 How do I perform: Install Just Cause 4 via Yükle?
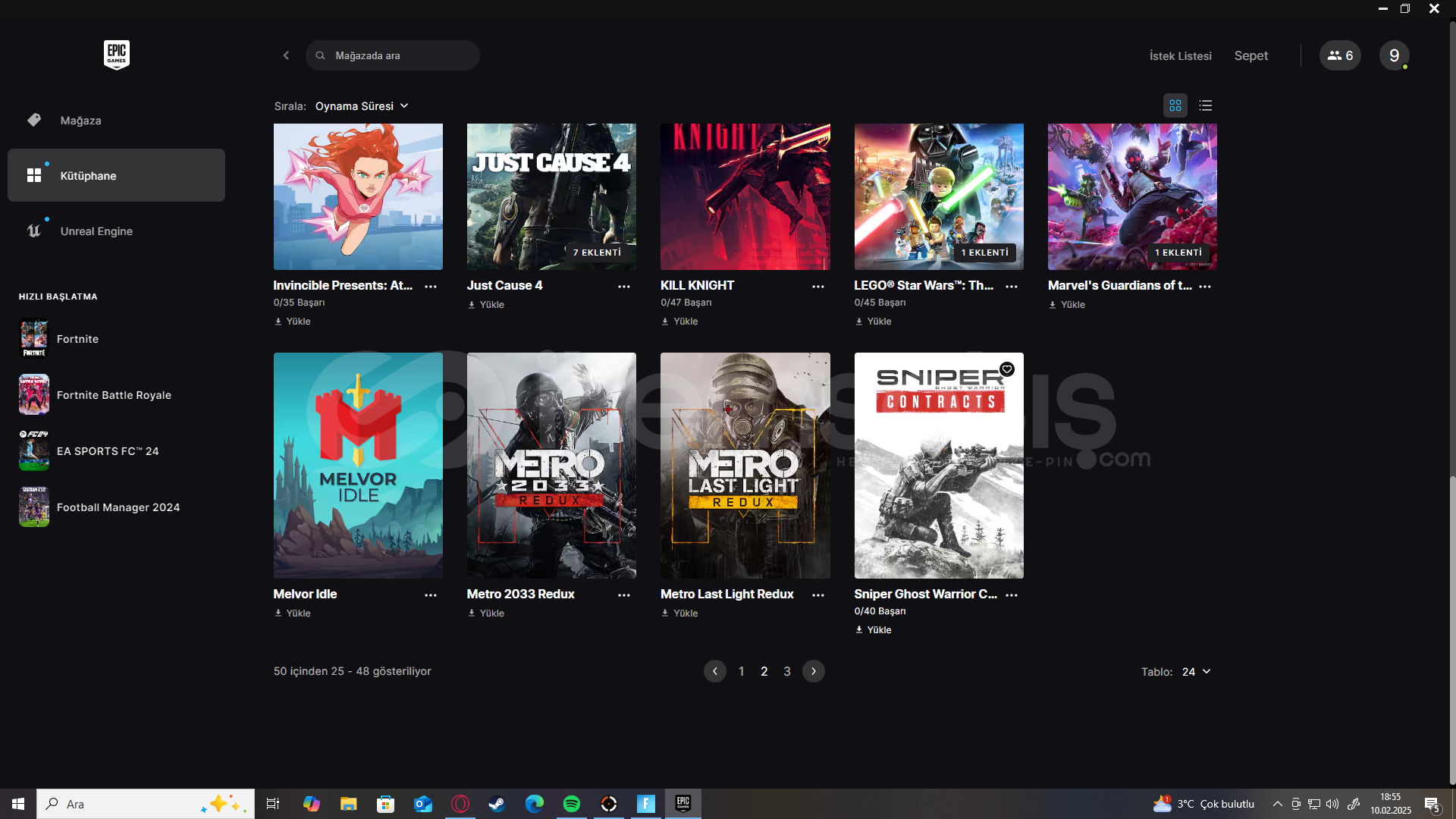pos(485,305)
